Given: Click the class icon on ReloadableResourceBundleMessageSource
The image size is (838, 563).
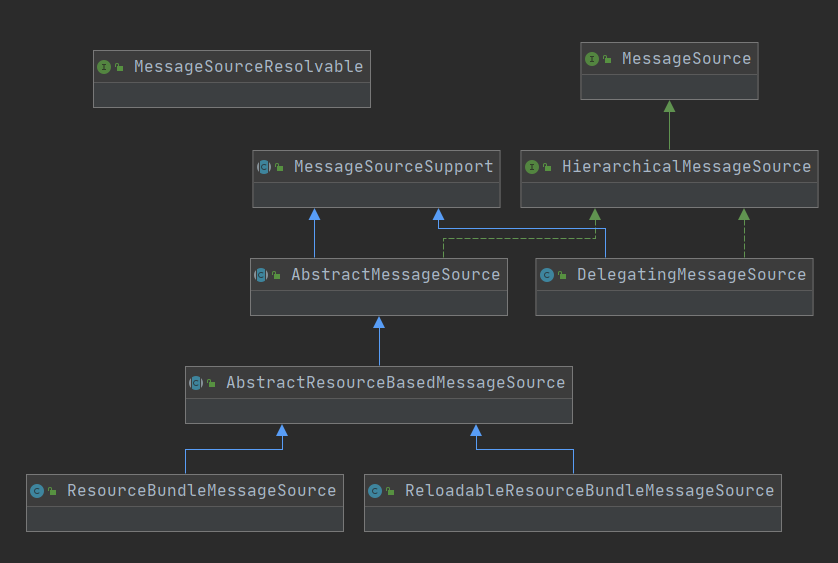Looking at the screenshot, I should click(375, 491).
